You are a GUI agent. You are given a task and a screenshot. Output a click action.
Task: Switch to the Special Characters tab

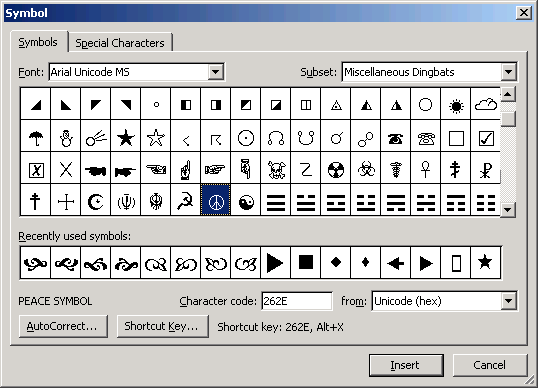coord(120,43)
